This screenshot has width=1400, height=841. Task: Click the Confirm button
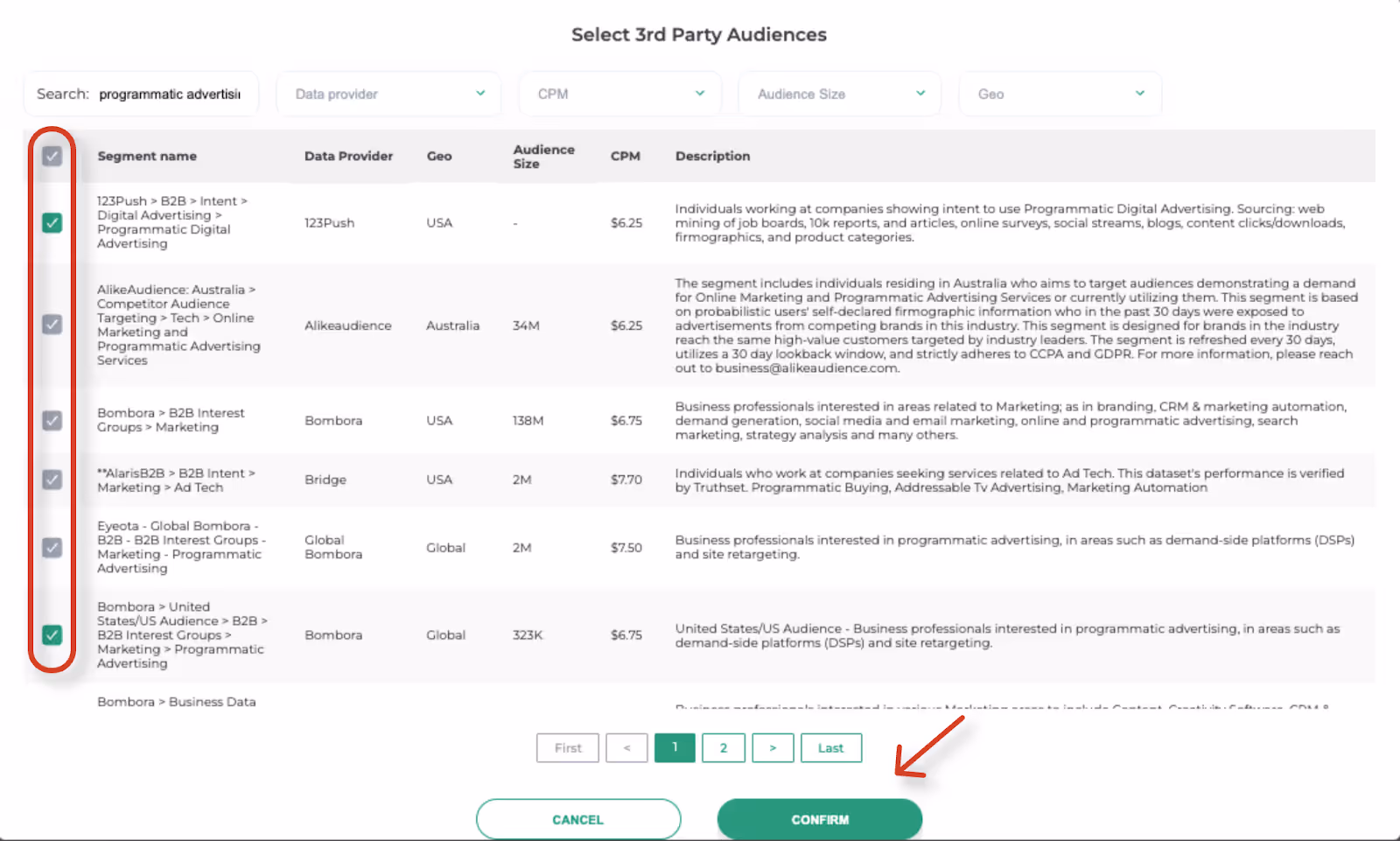point(819,819)
